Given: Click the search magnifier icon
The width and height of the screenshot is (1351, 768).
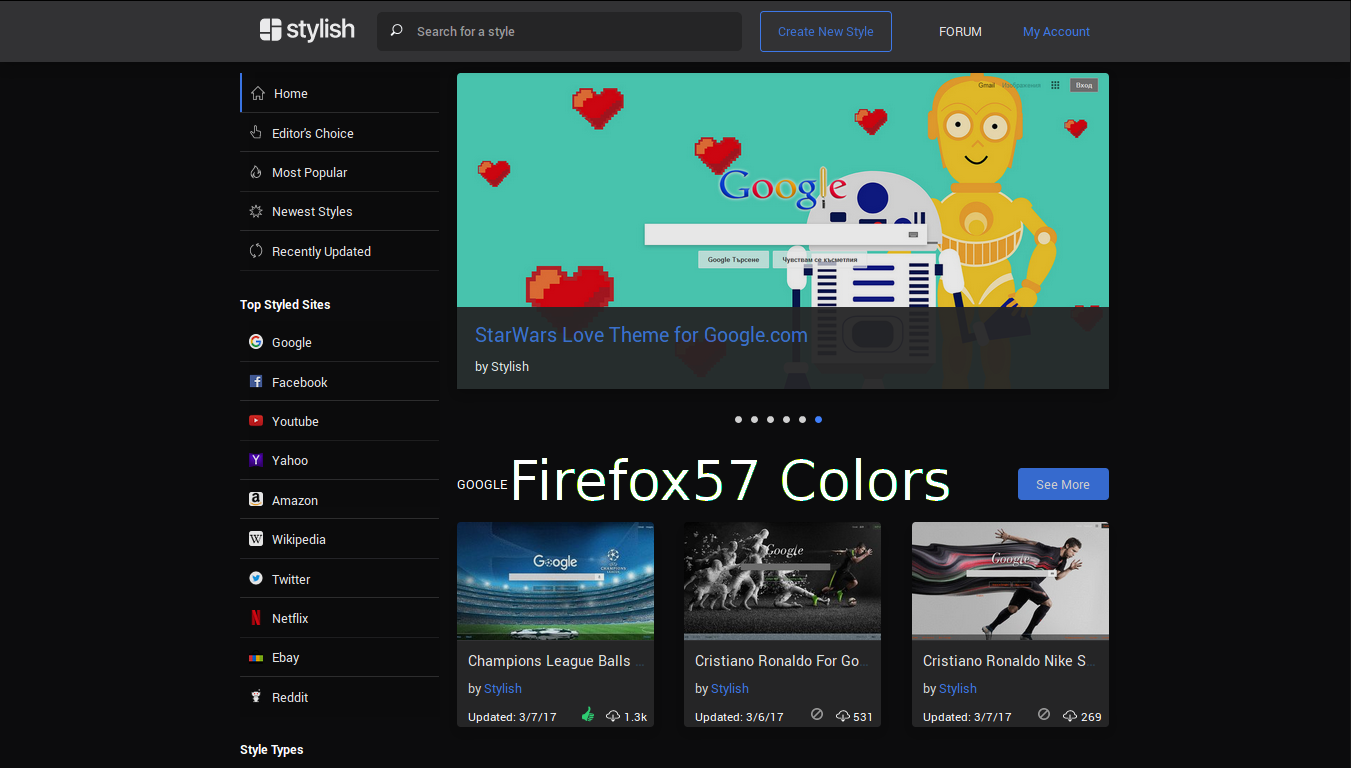Looking at the screenshot, I should click(x=397, y=31).
